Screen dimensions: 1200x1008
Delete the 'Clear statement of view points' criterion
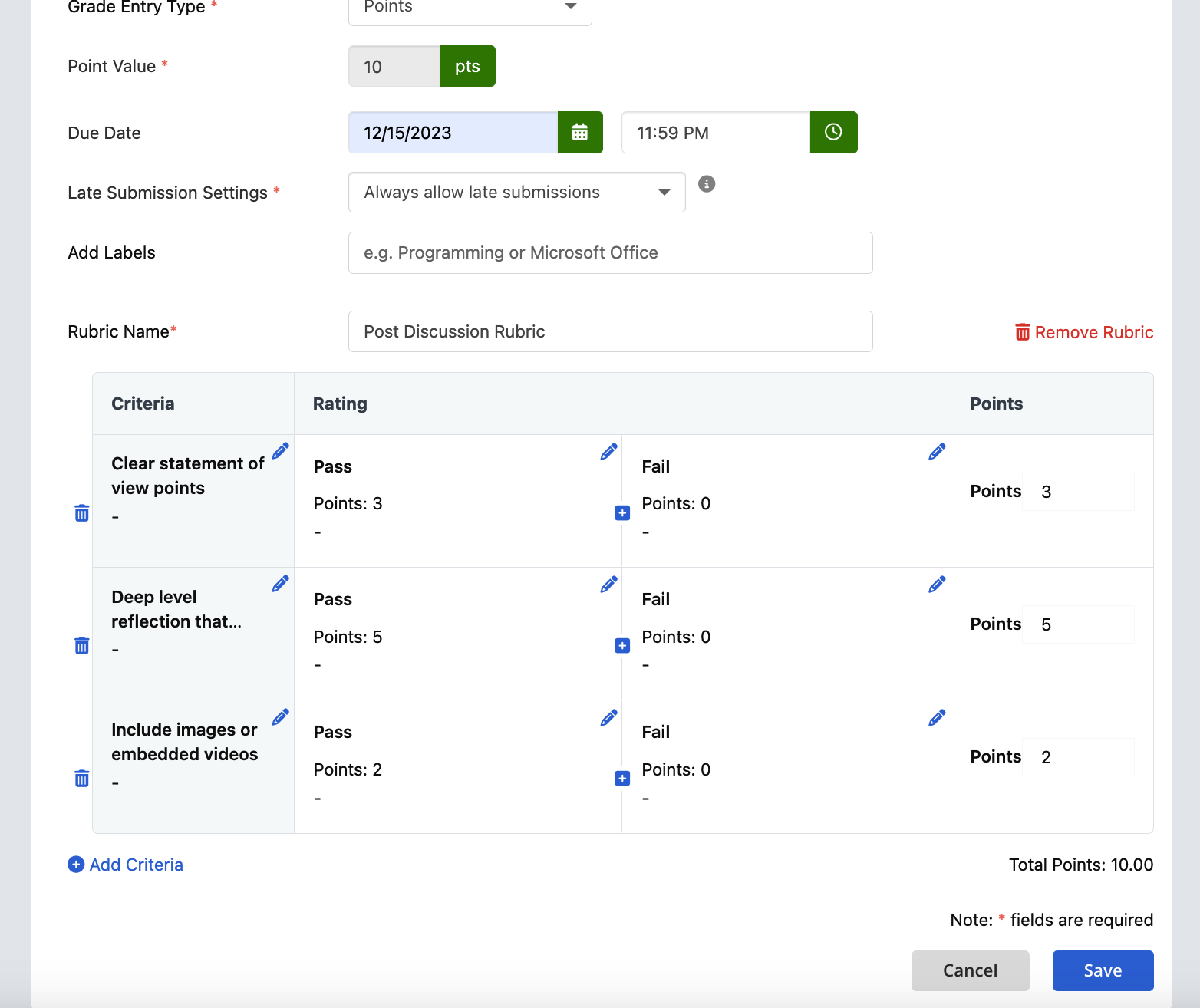tap(82, 512)
